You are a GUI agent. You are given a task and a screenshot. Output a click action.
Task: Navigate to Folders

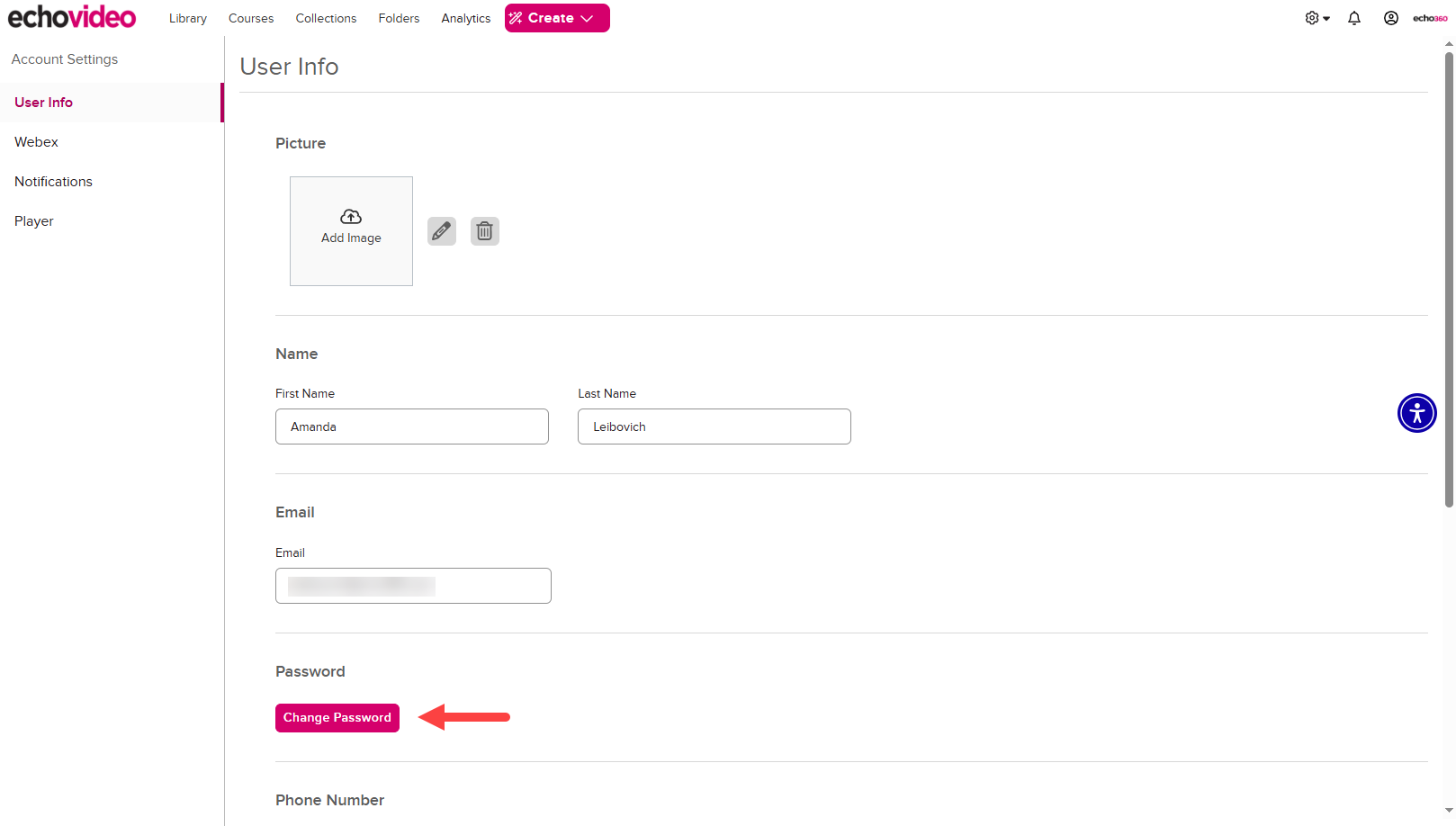[399, 18]
